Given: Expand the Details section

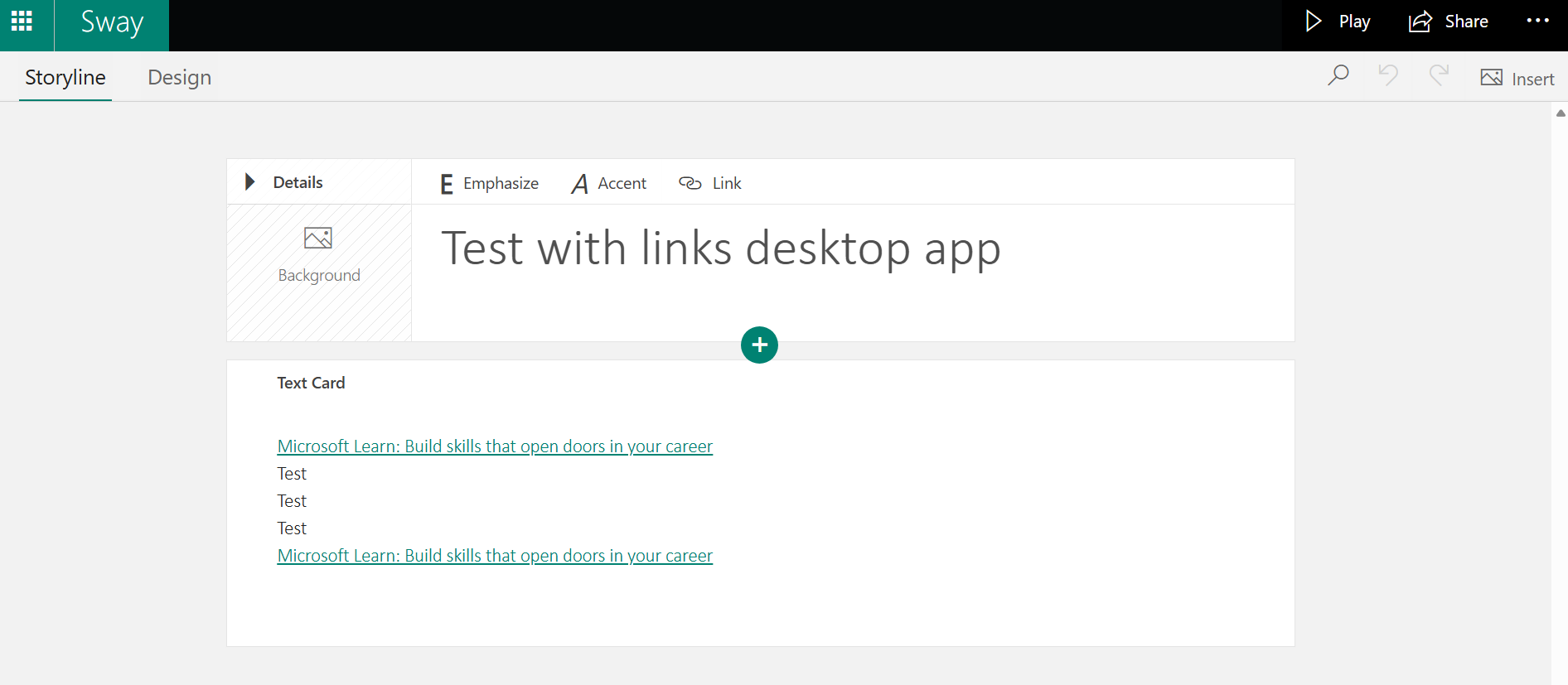Looking at the screenshot, I should click(285, 182).
